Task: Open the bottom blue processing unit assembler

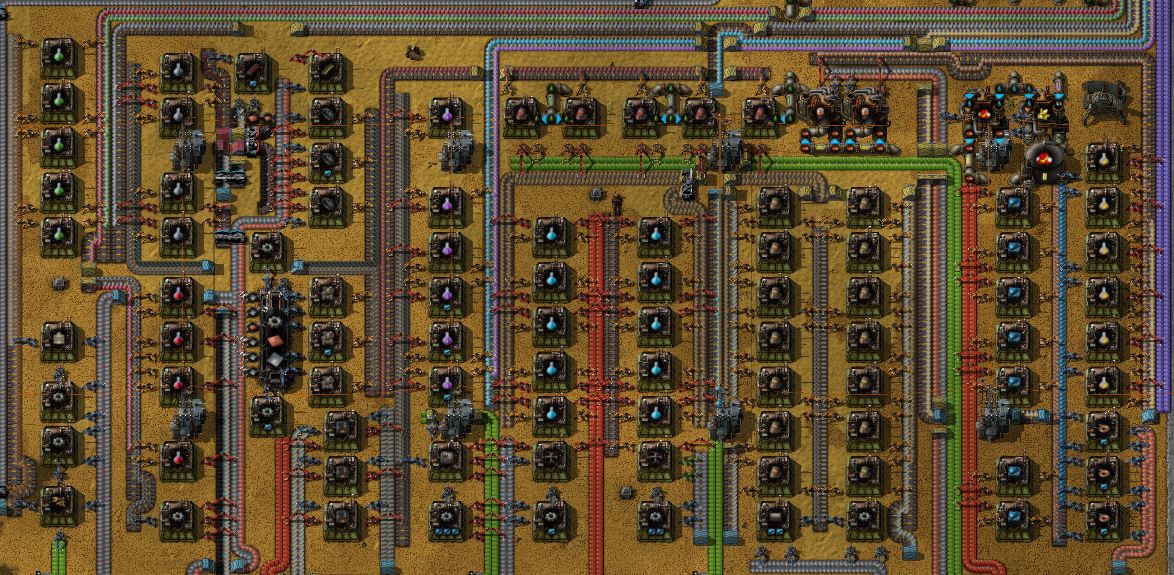Action: pos(1013,519)
